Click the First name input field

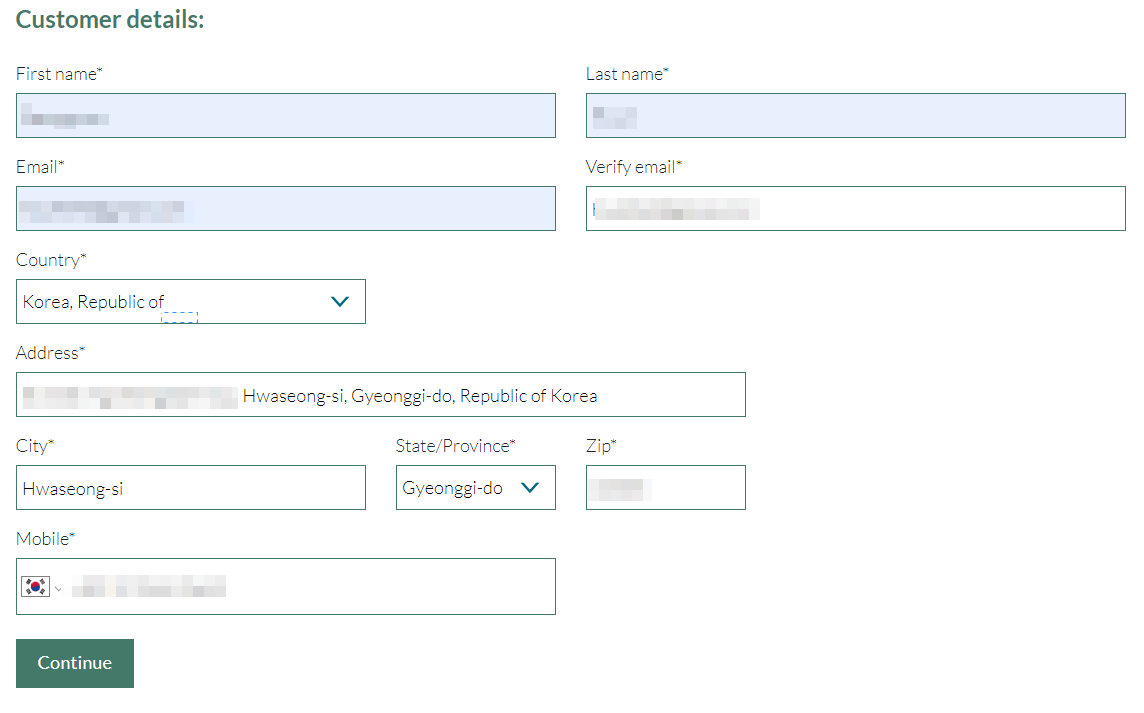(x=285, y=115)
